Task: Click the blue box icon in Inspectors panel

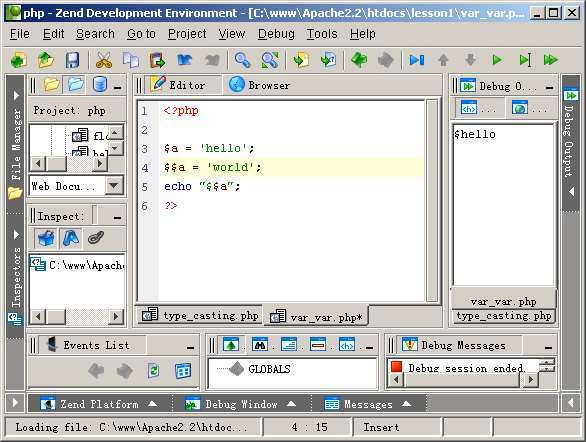Action: [x=46, y=238]
